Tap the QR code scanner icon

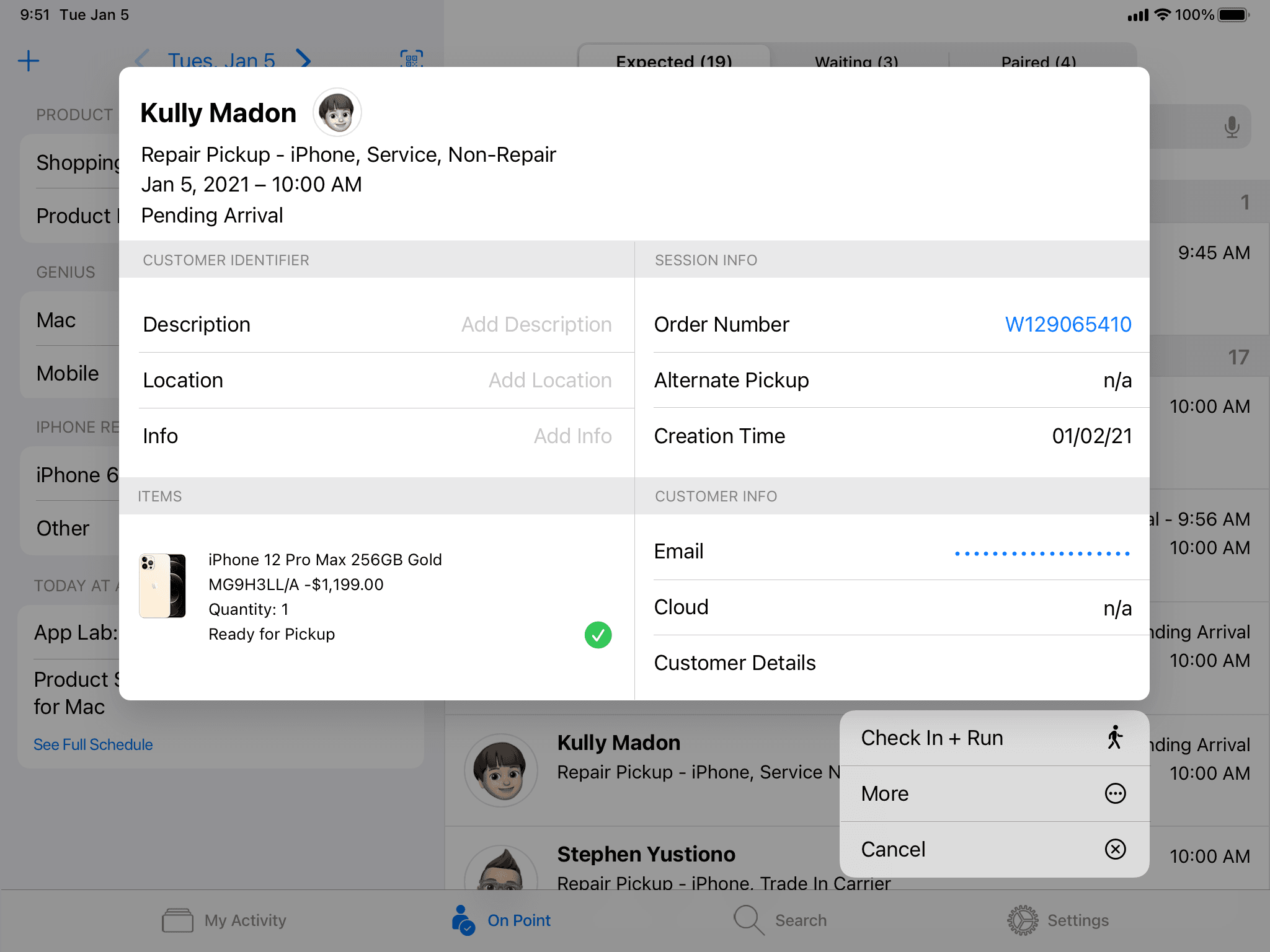click(x=411, y=59)
